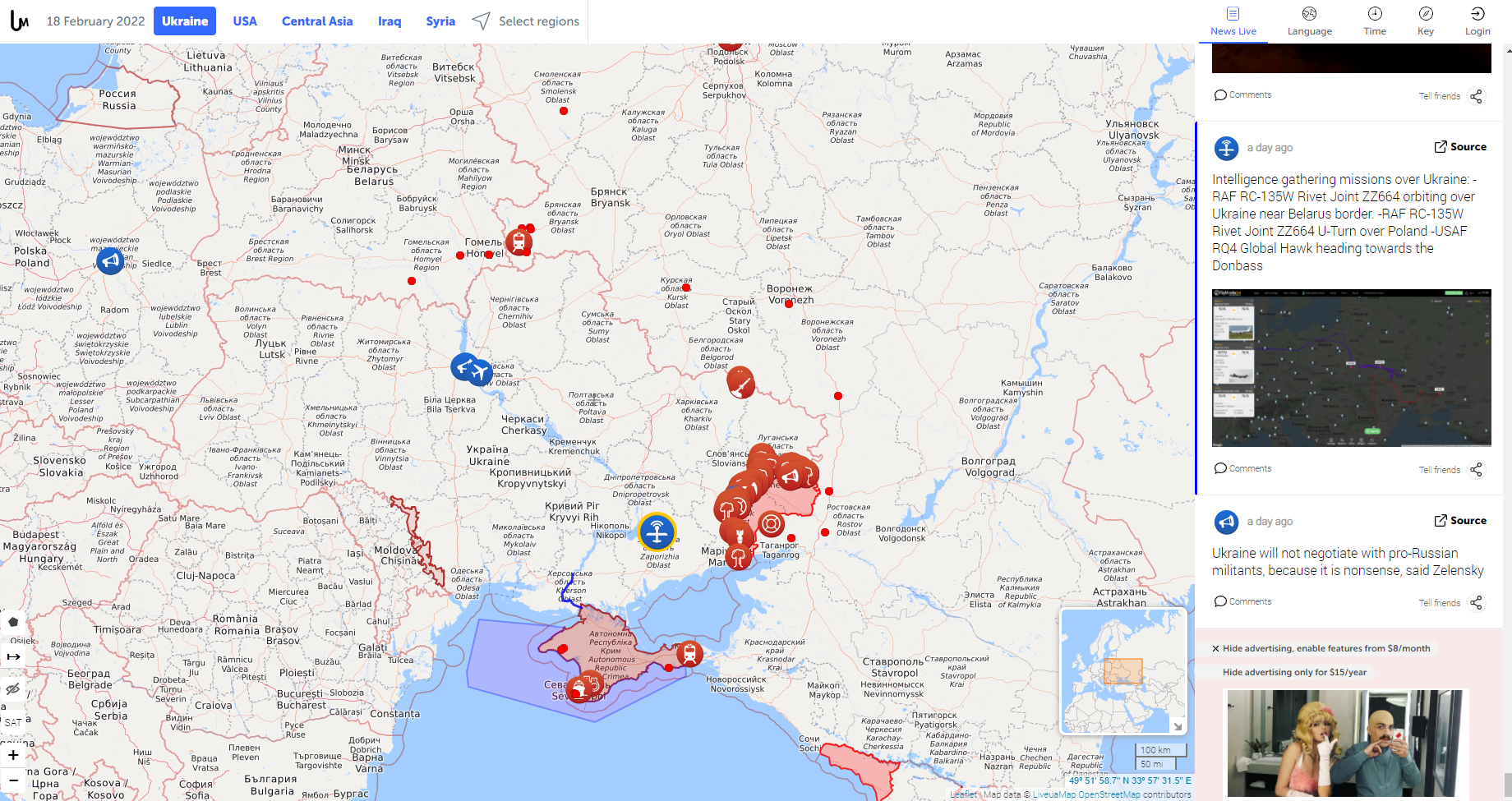Toggle SAT satellite map view

click(x=13, y=722)
